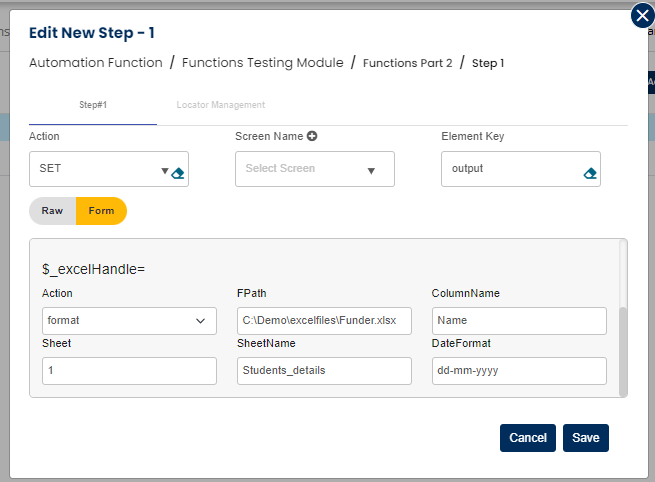The width and height of the screenshot is (655, 482).
Task: Close the Edit New Step dialog
Action: point(642,16)
